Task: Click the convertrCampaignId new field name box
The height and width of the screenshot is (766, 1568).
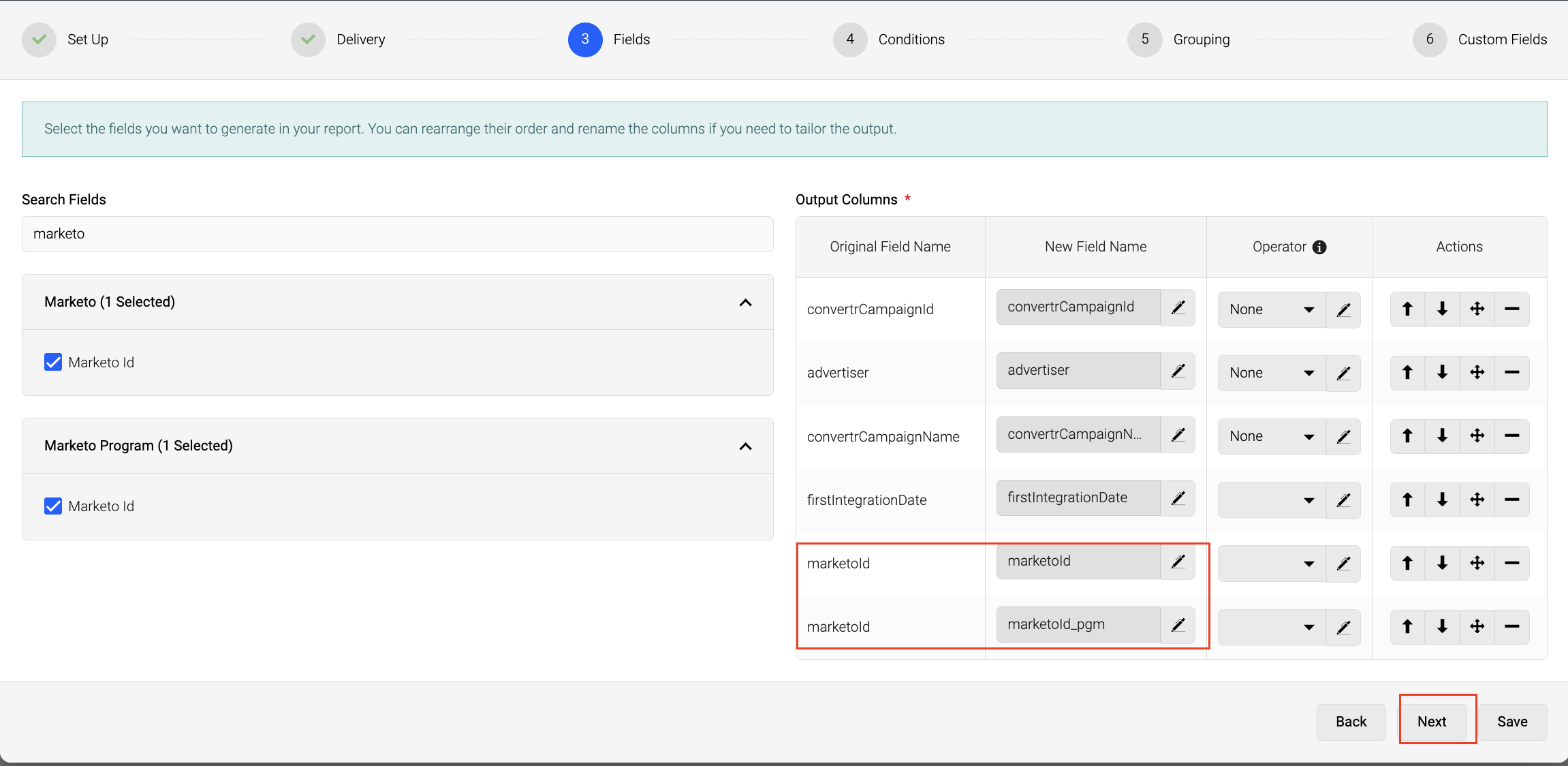Action: coord(1078,307)
